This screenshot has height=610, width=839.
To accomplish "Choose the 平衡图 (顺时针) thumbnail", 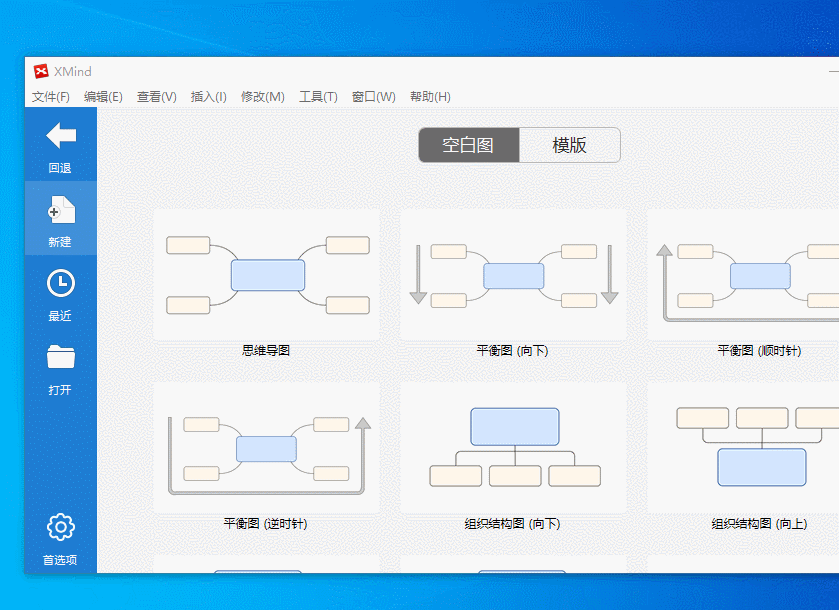I will coord(743,274).
